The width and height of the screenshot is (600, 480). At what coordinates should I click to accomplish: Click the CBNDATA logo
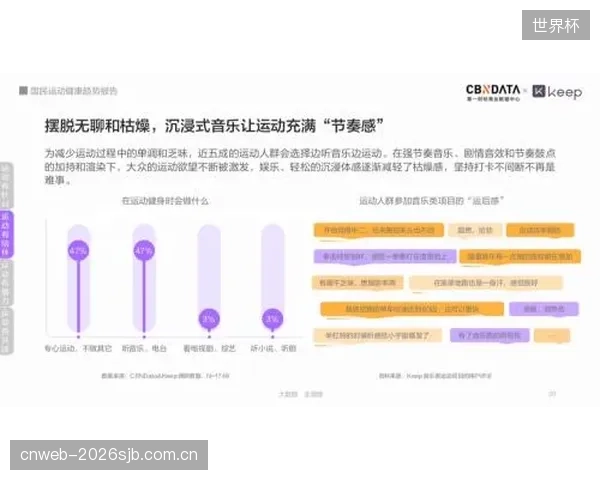(493, 93)
